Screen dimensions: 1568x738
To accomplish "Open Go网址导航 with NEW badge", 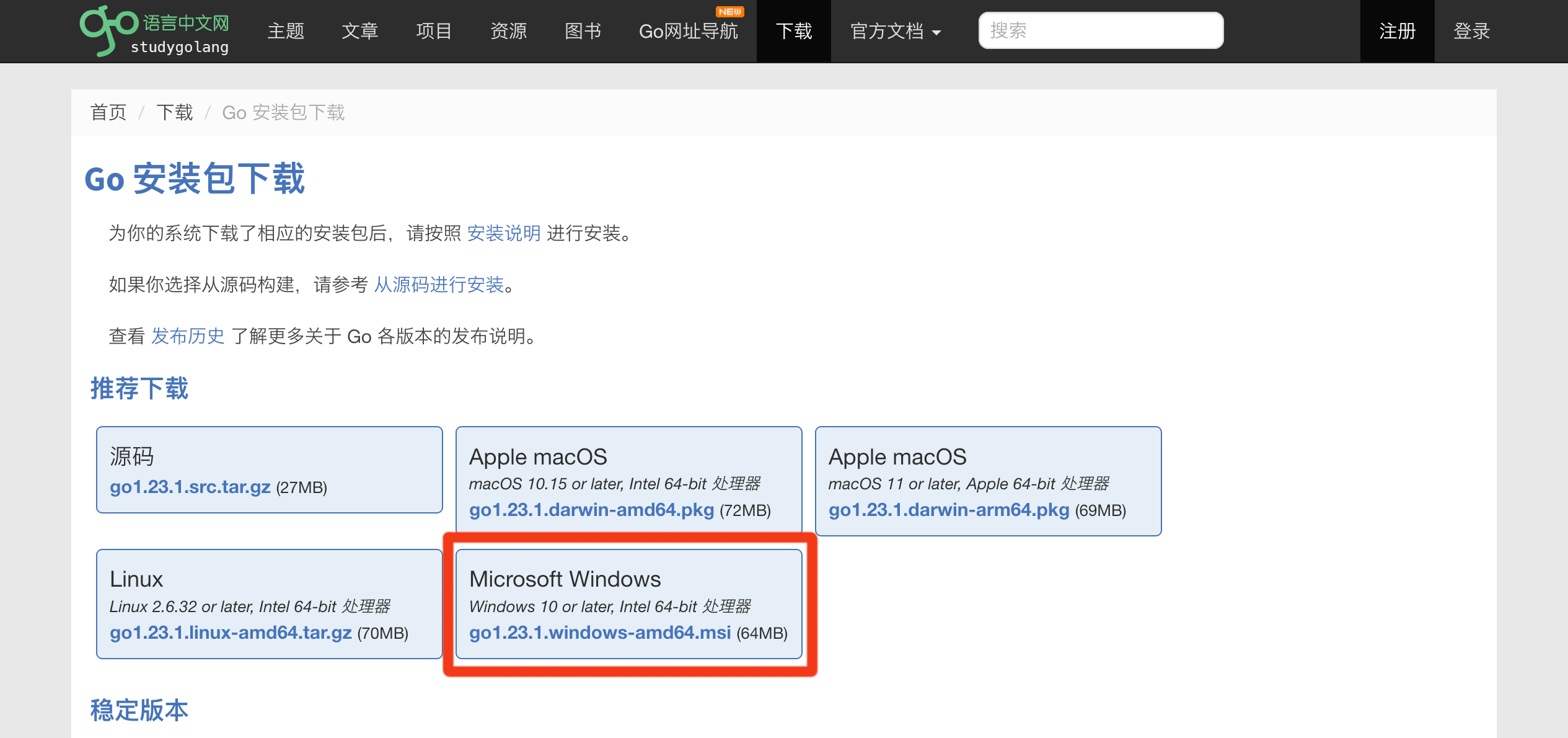I will click(688, 31).
